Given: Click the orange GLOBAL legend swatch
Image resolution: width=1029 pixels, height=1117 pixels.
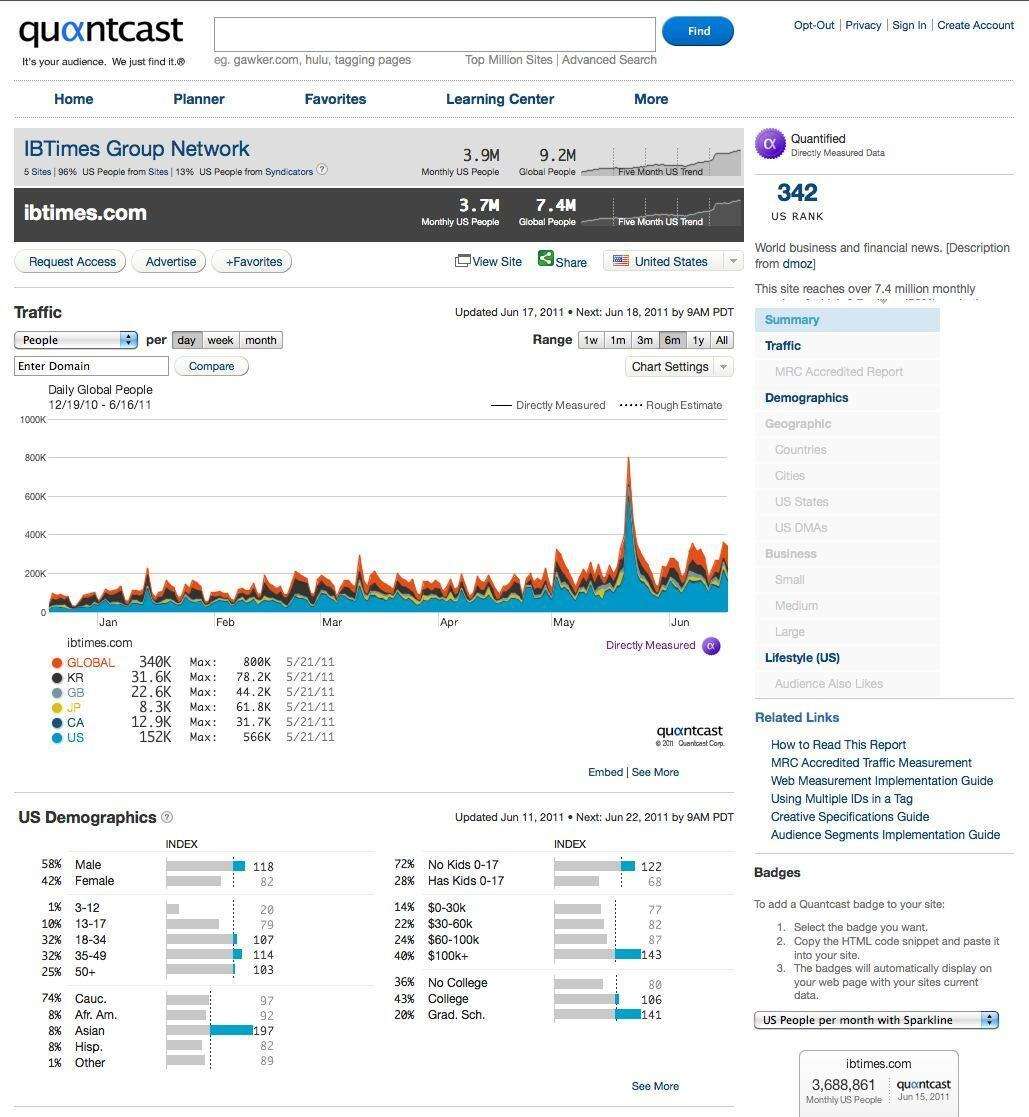Looking at the screenshot, I should (x=57, y=663).
